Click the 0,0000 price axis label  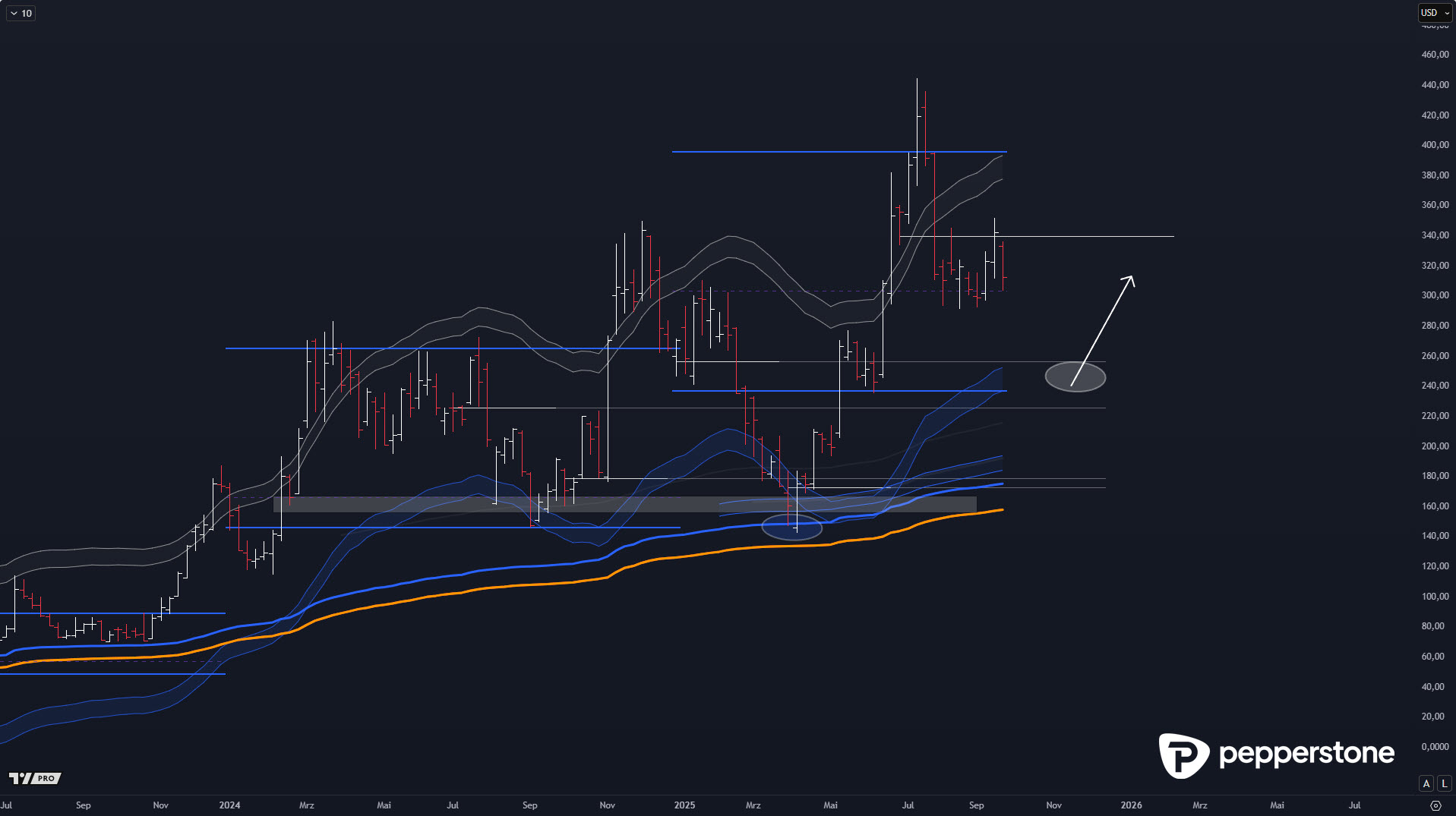click(x=1435, y=747)
